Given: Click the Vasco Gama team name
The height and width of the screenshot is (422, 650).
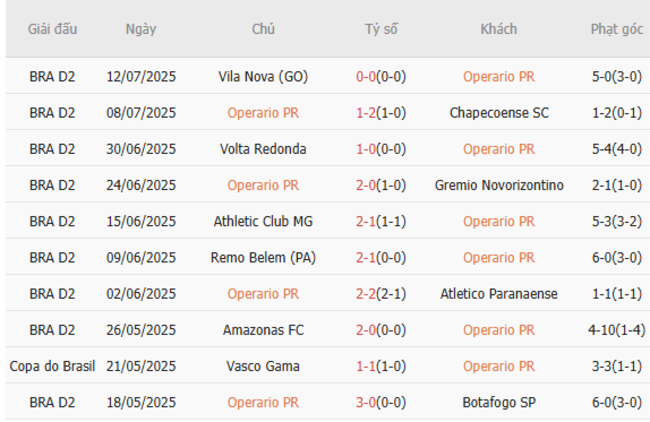Looking at the screenshot, I should (263, 366).
